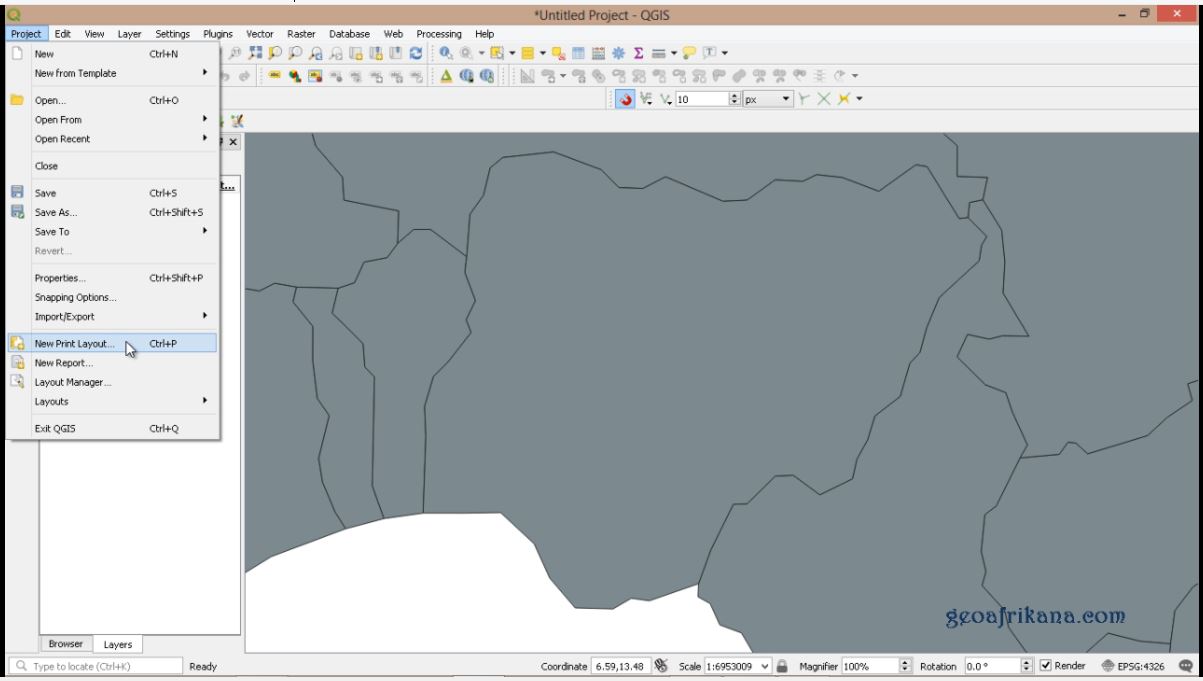Open the px units dropdown
This screenshot has height=681, width=1203.
pos(786,100)
